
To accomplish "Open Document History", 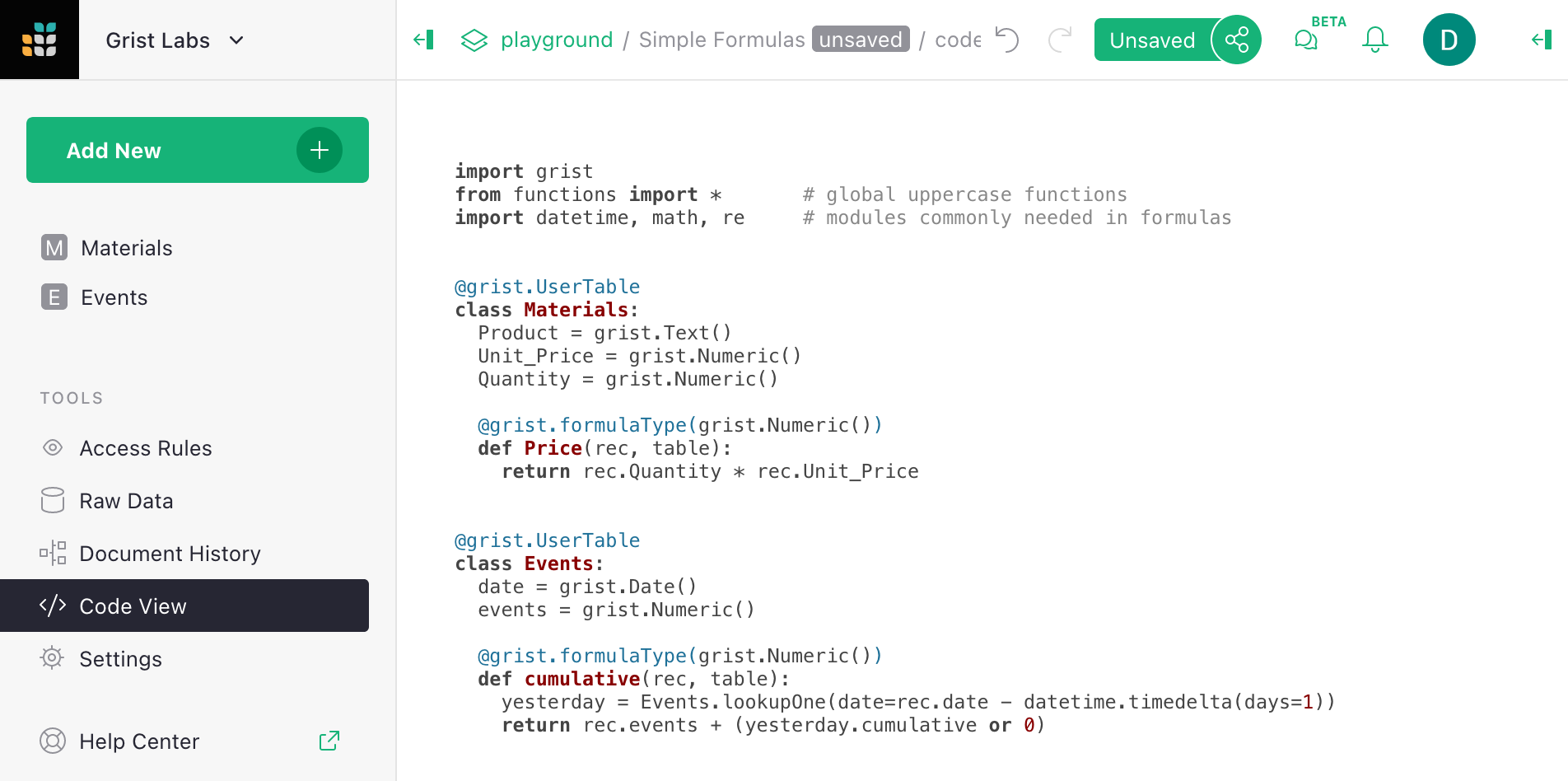I will [170, 553].
